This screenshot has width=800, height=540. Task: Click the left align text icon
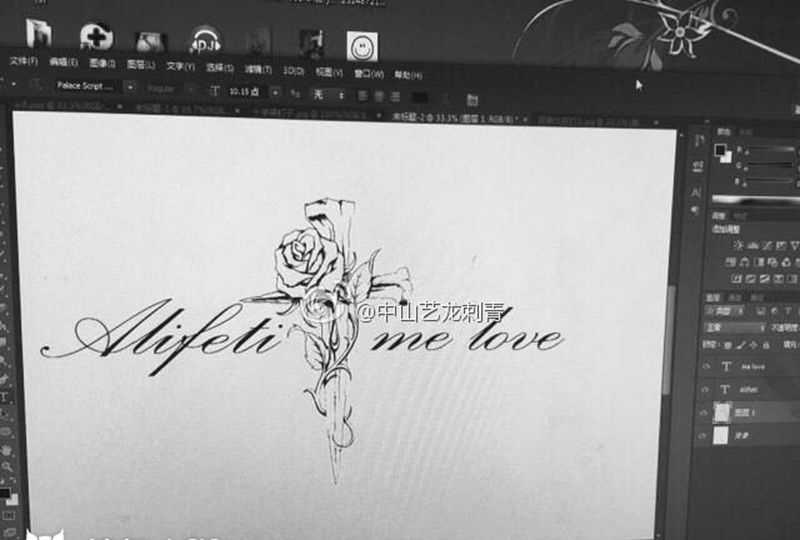pyautogui.click(x=362, y=95)
